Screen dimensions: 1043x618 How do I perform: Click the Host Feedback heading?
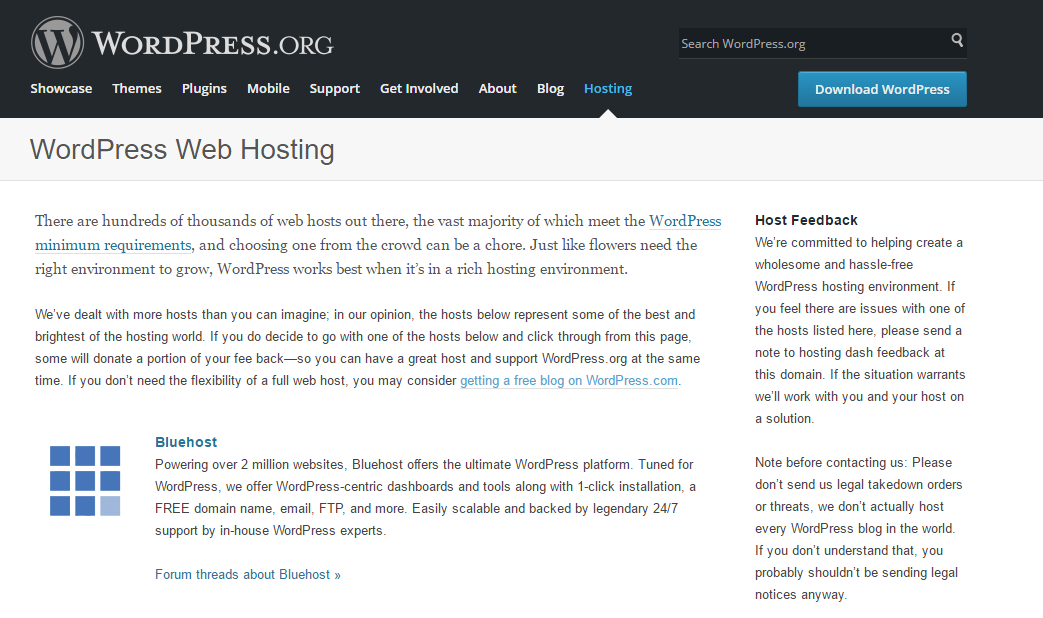[806, 220]
